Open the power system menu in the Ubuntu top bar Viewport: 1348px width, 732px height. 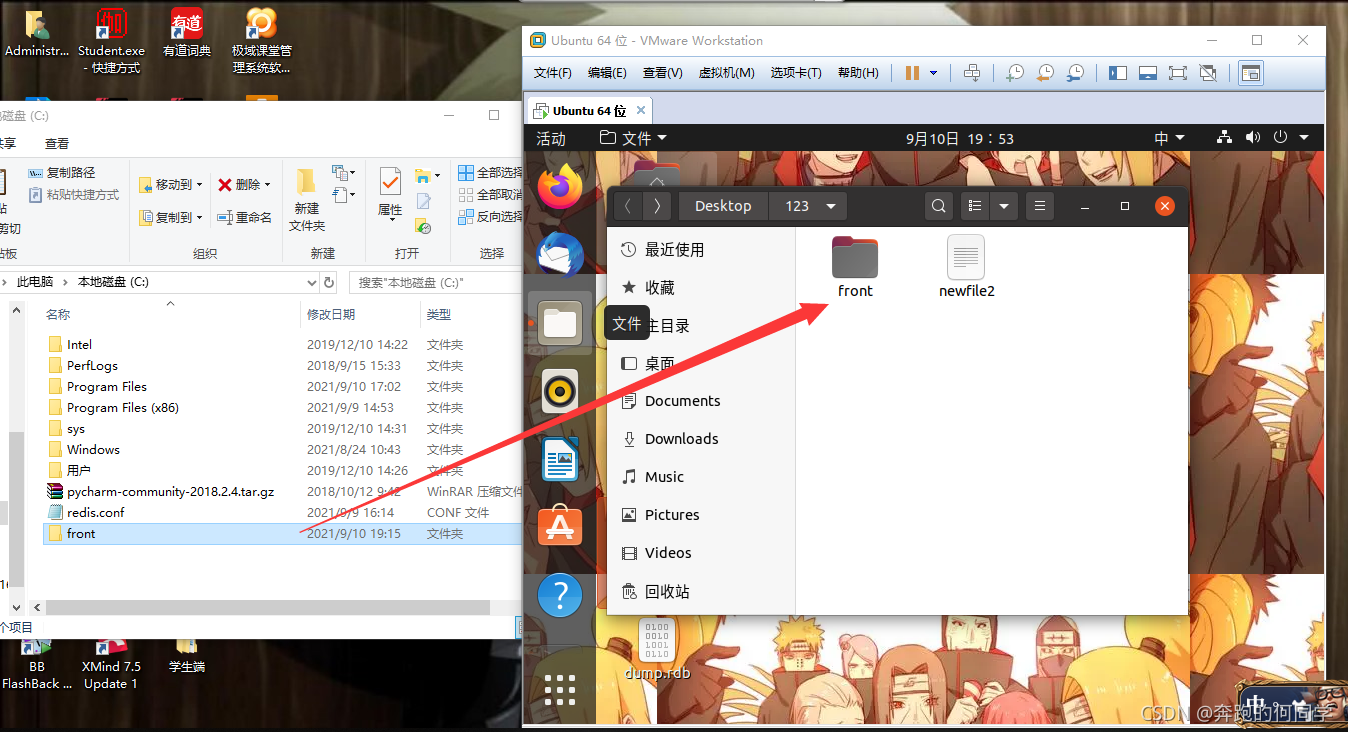pyautogui.click(x=1288, y=138)
